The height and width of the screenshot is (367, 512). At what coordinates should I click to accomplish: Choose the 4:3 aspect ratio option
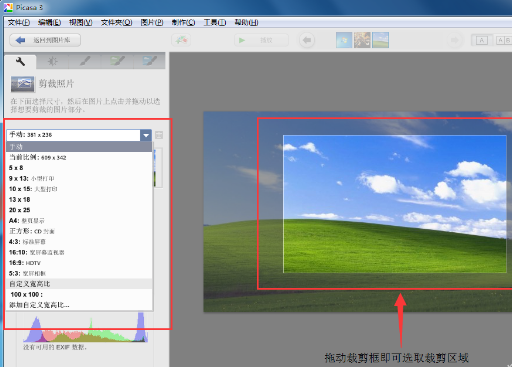pos(79,242)
